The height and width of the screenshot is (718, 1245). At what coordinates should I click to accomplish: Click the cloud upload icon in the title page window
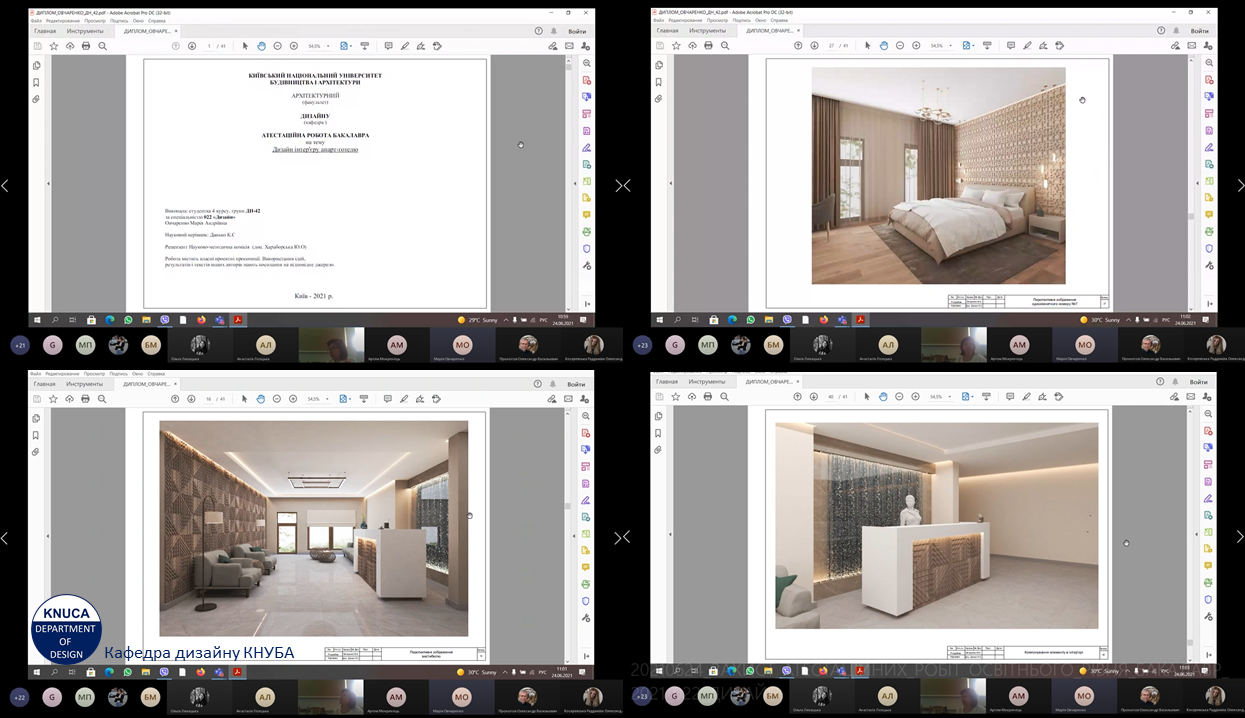point(70,46)
